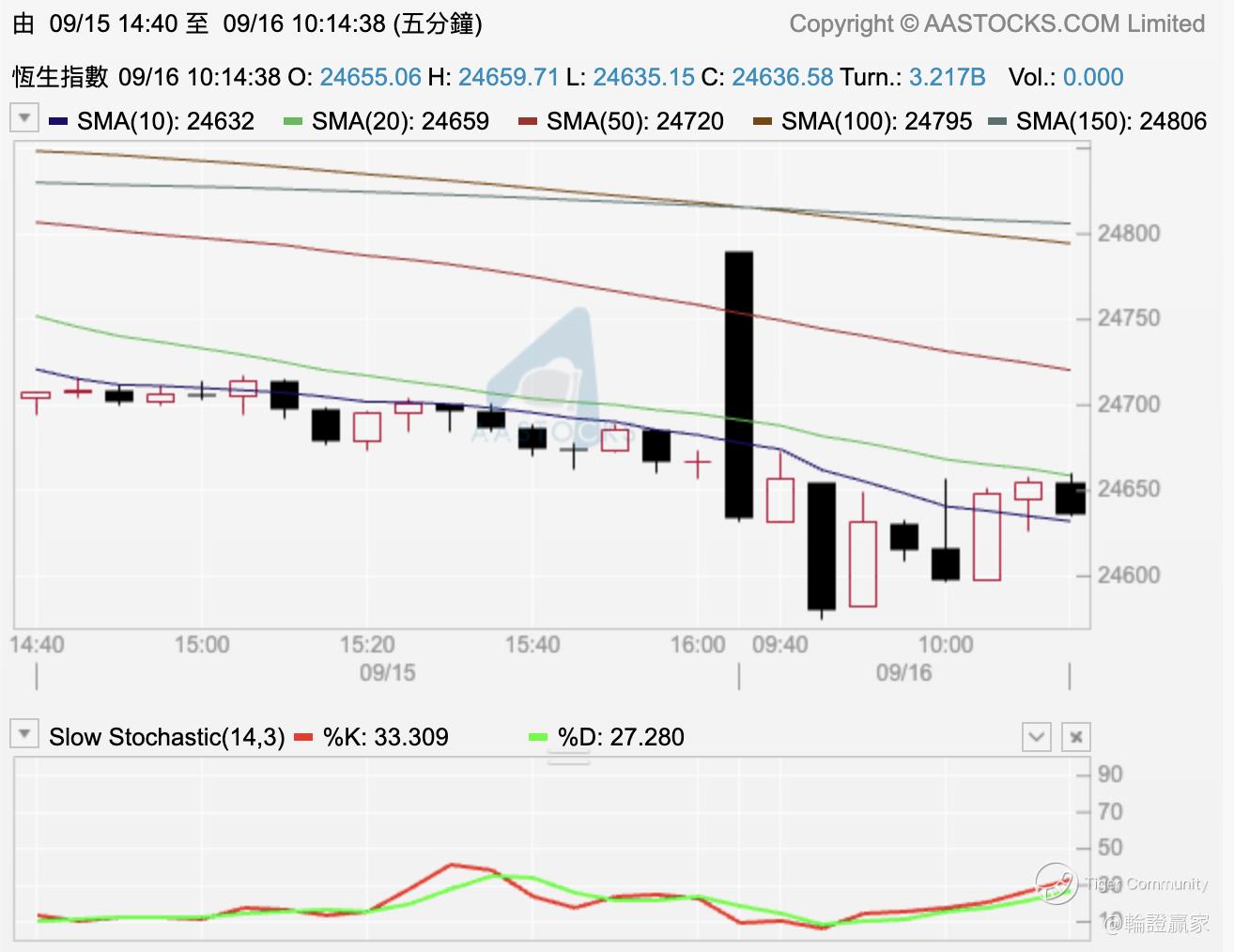Click the SMA(50) red legend swatch

coord(528,121)
